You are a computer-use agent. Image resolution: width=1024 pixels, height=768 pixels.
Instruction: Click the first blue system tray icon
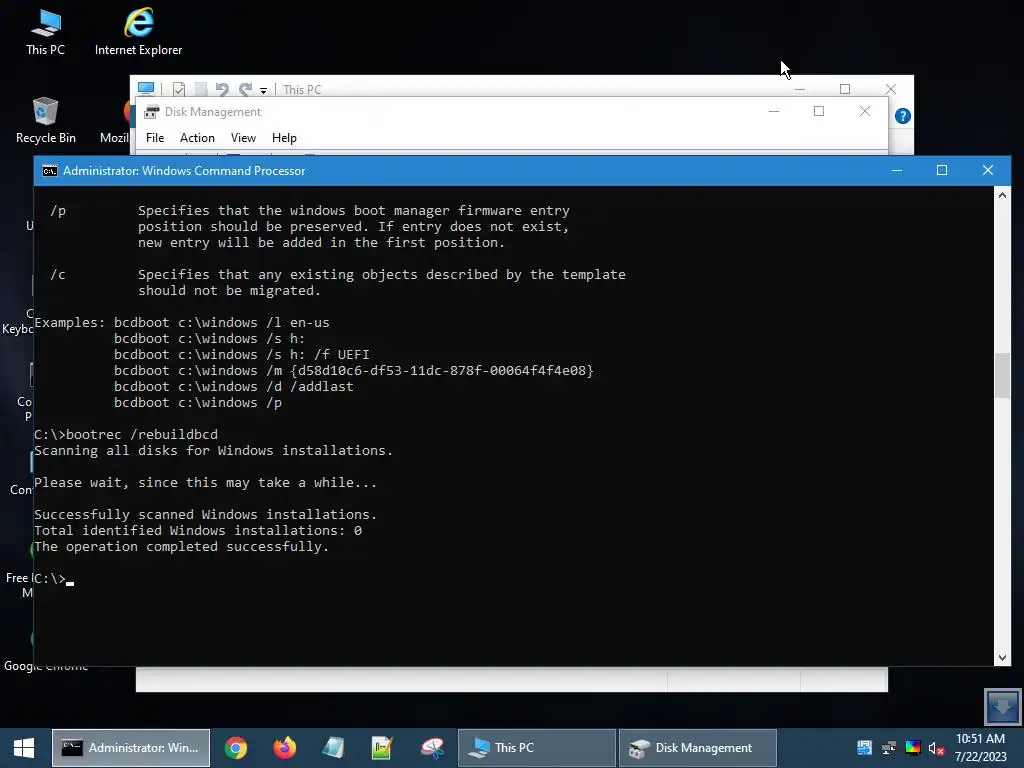[865, 748]
